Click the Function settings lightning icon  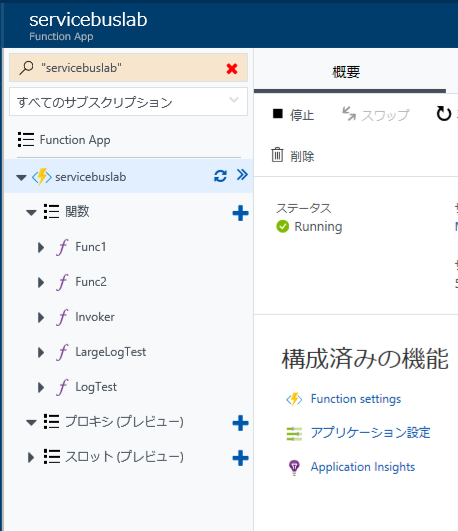click(294, 399)
